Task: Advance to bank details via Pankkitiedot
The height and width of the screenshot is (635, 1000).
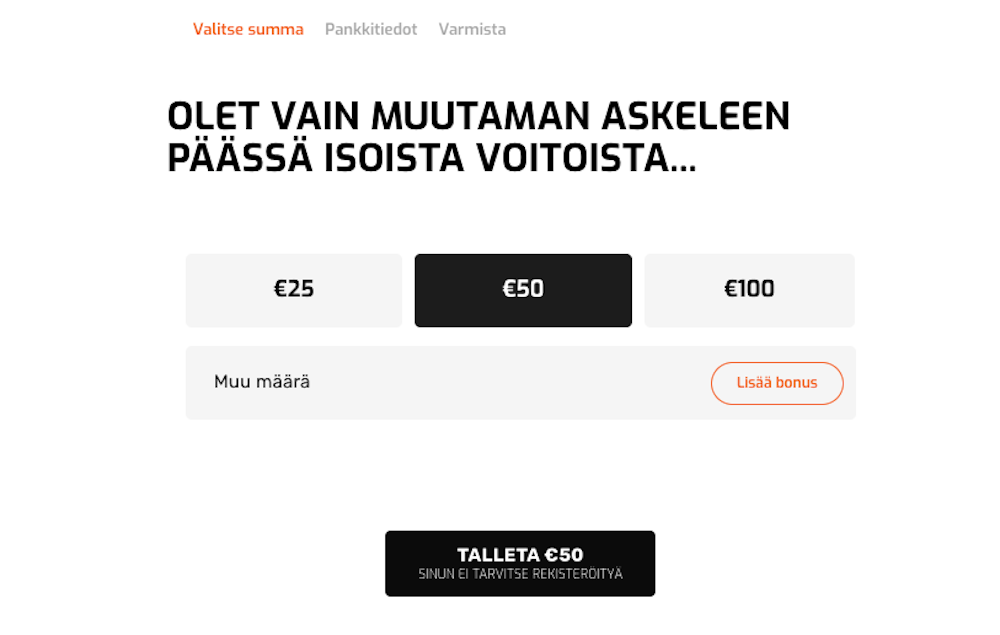Action: pos(371,29)
